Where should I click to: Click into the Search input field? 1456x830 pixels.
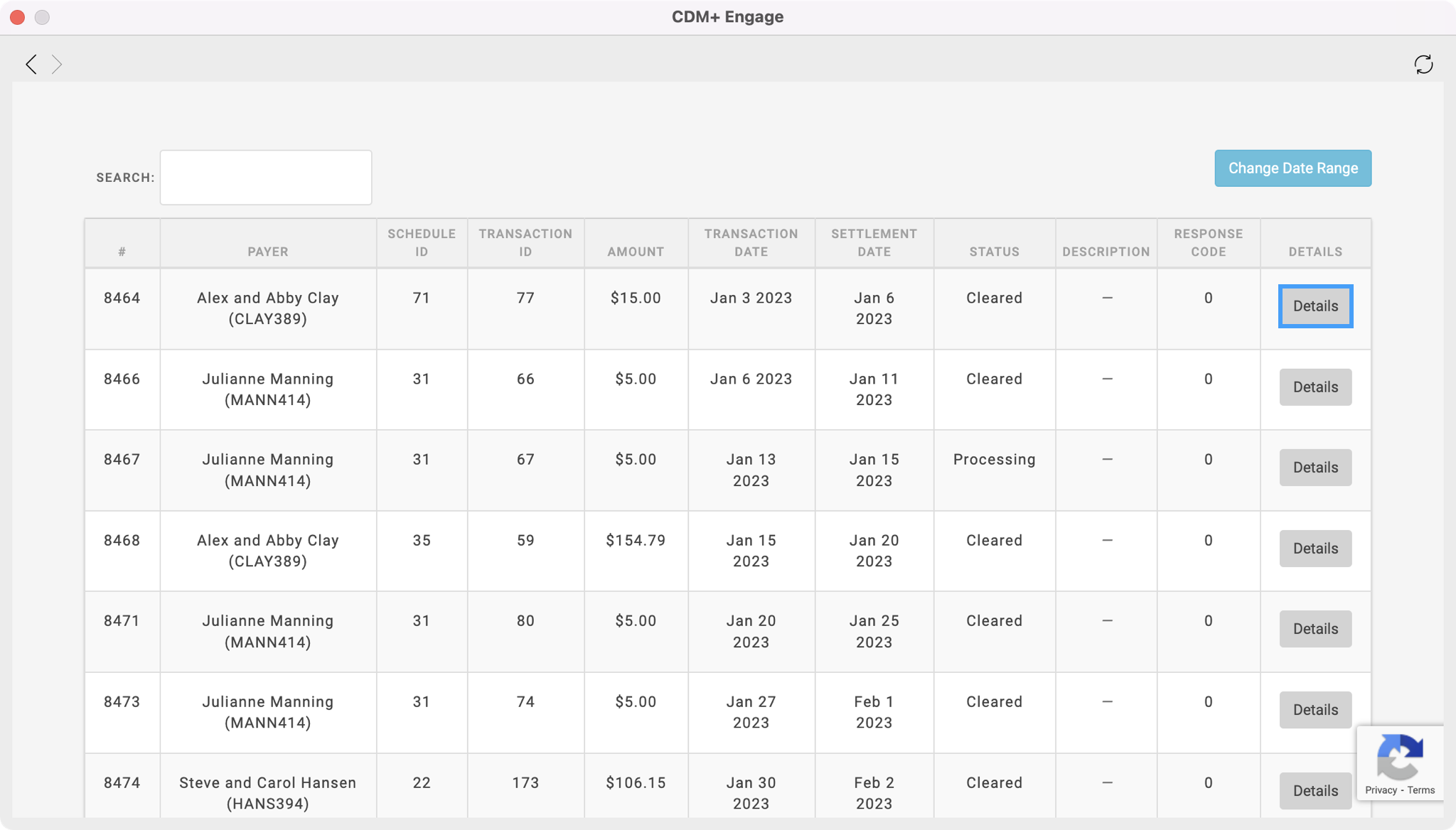[266, 178]
